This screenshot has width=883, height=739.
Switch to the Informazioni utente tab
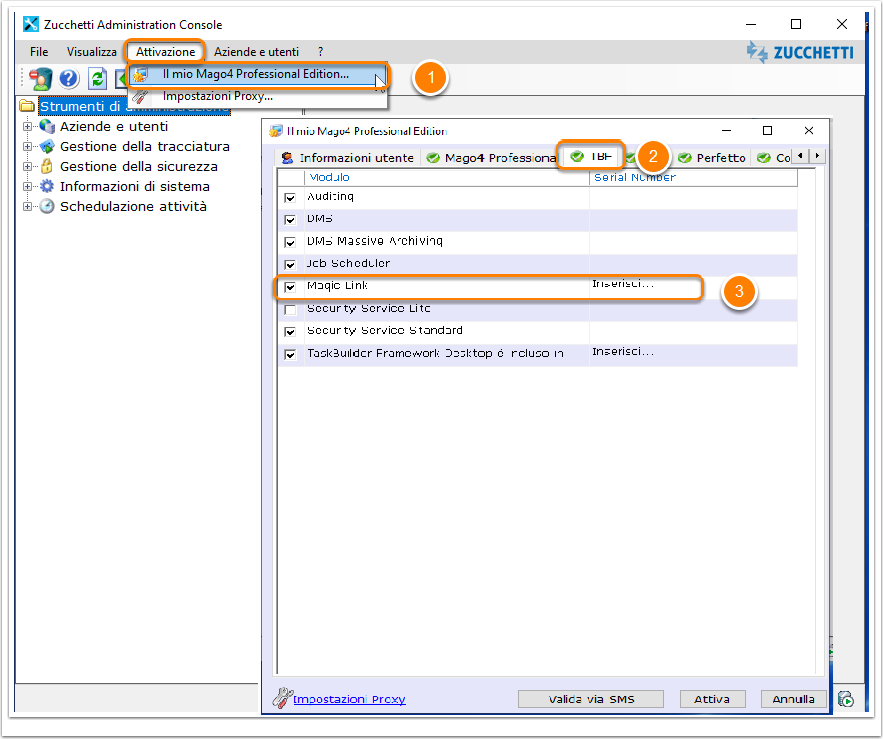(x=349, y=158)
